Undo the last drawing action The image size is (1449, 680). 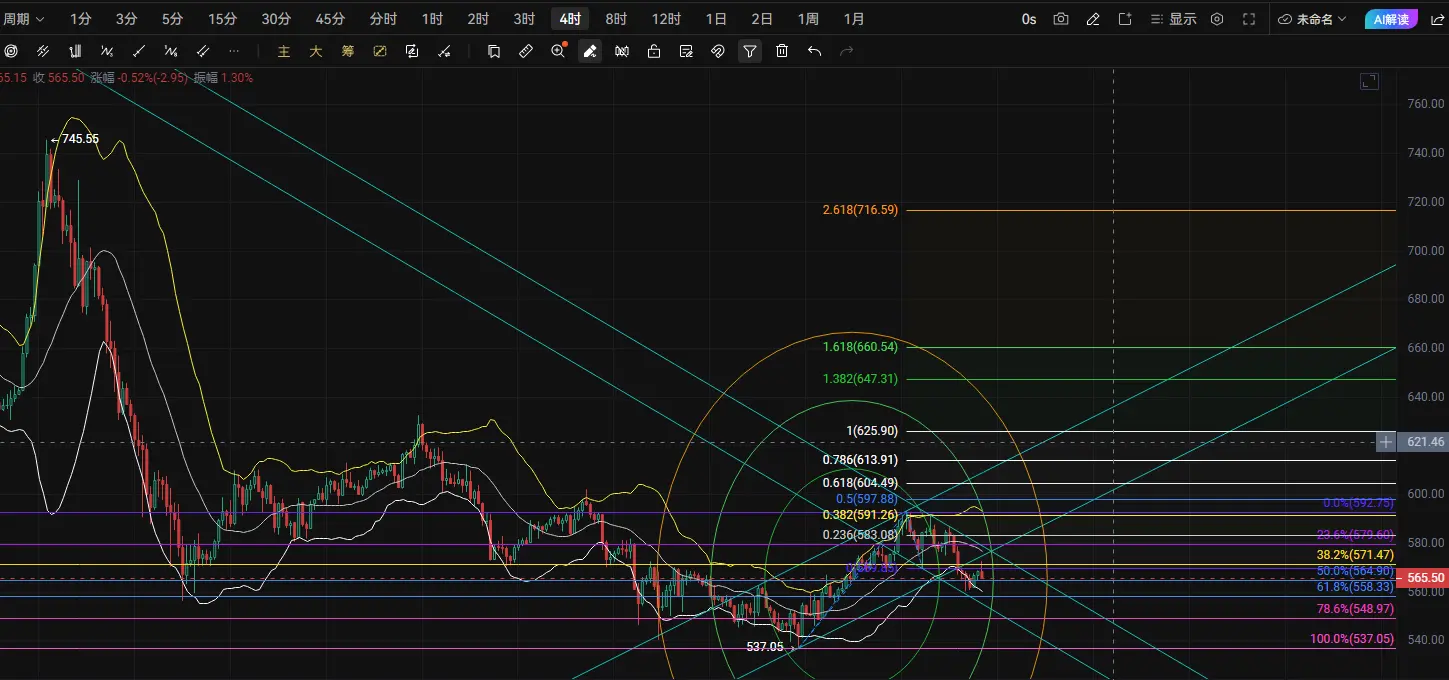814,51
